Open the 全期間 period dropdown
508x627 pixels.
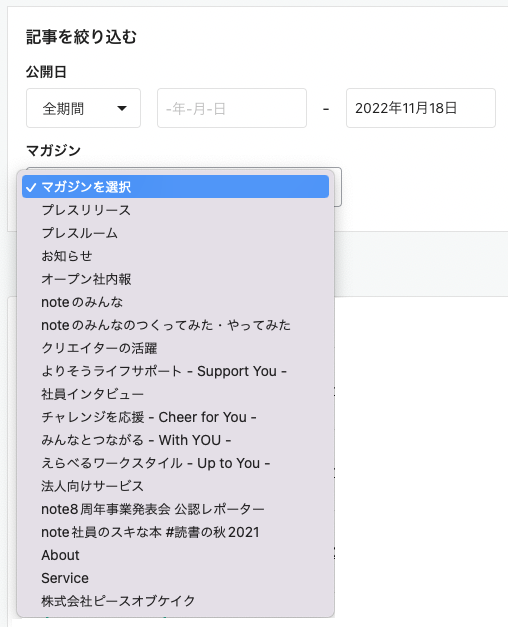(x=83, y=108)
